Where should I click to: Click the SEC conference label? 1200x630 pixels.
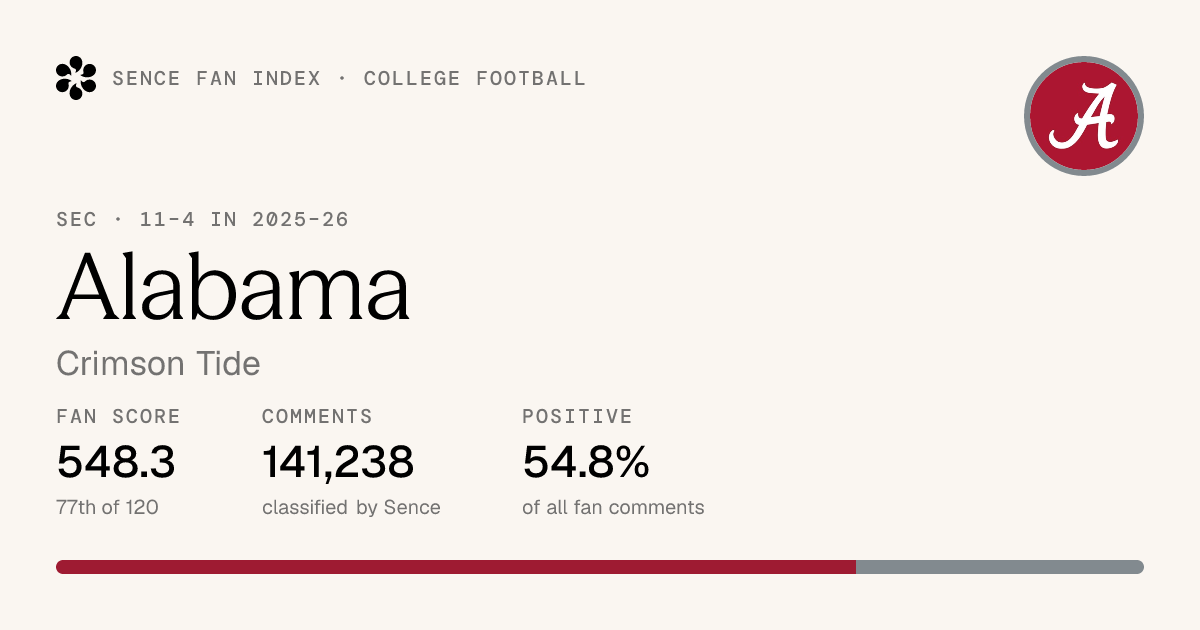77,220
